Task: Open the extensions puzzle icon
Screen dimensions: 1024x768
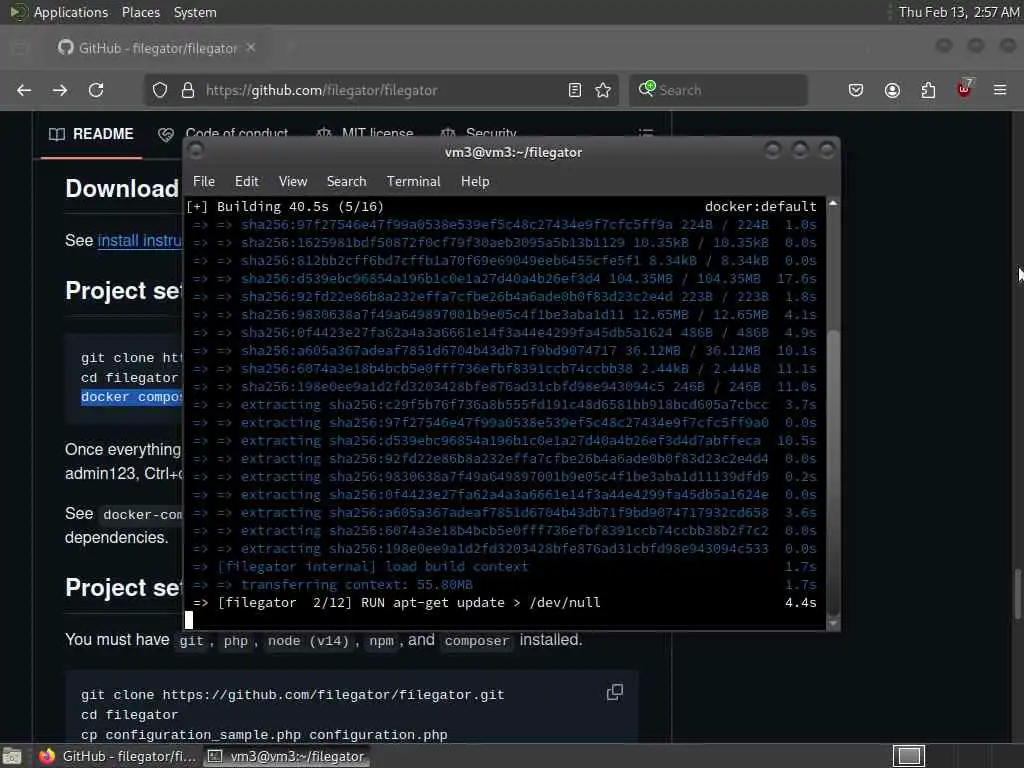Action: pyautogui.click(x=928, y=90)
